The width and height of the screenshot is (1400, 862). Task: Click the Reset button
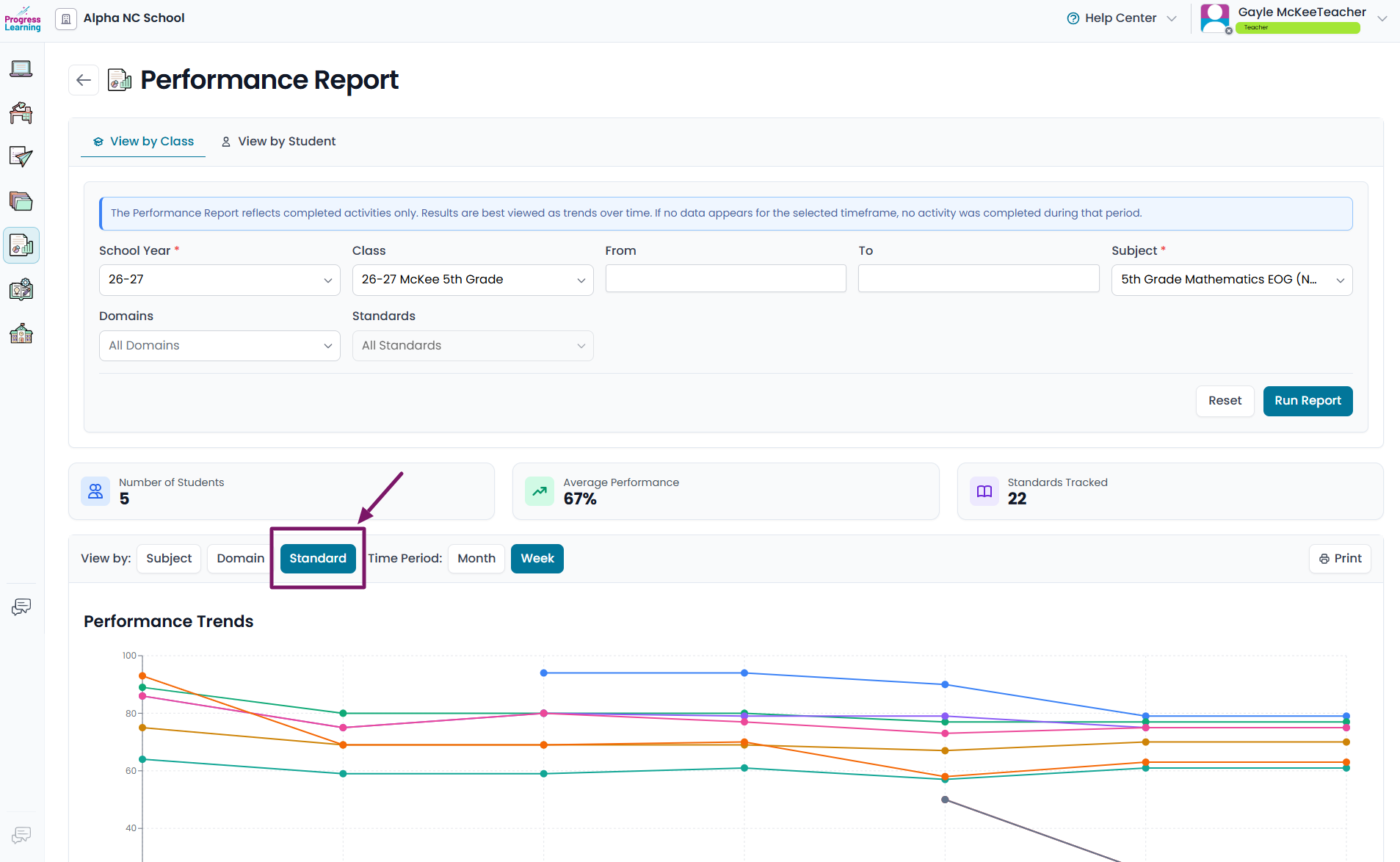(1225, 401)
